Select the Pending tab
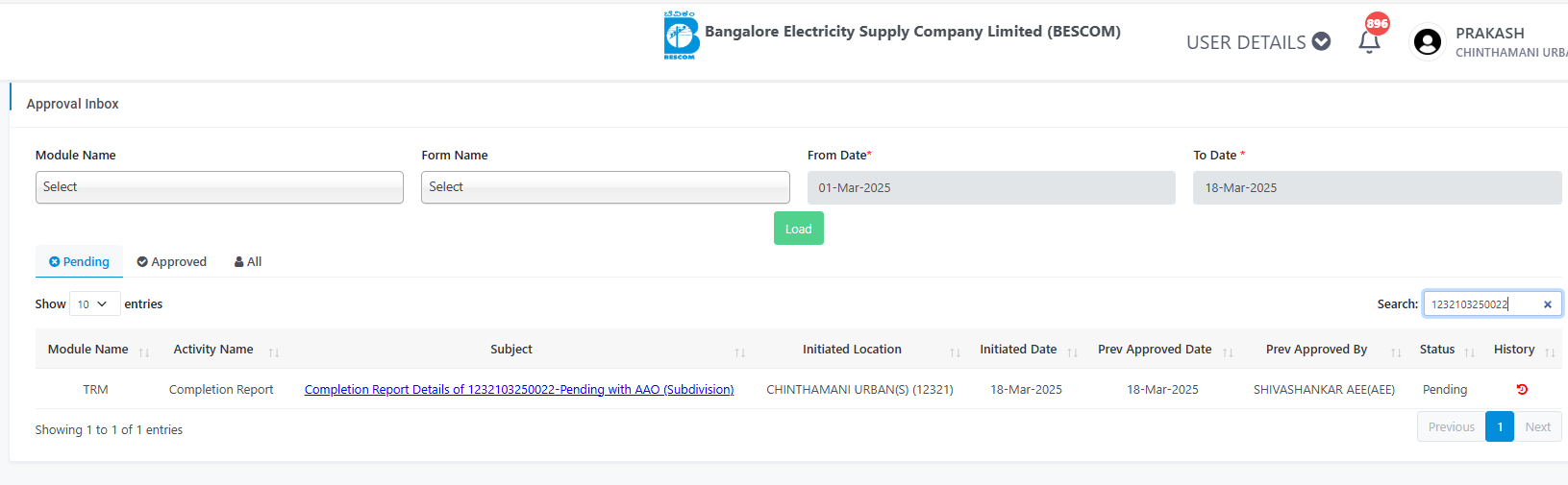This screenshot has height=485, width=1568. click(79, 261)
